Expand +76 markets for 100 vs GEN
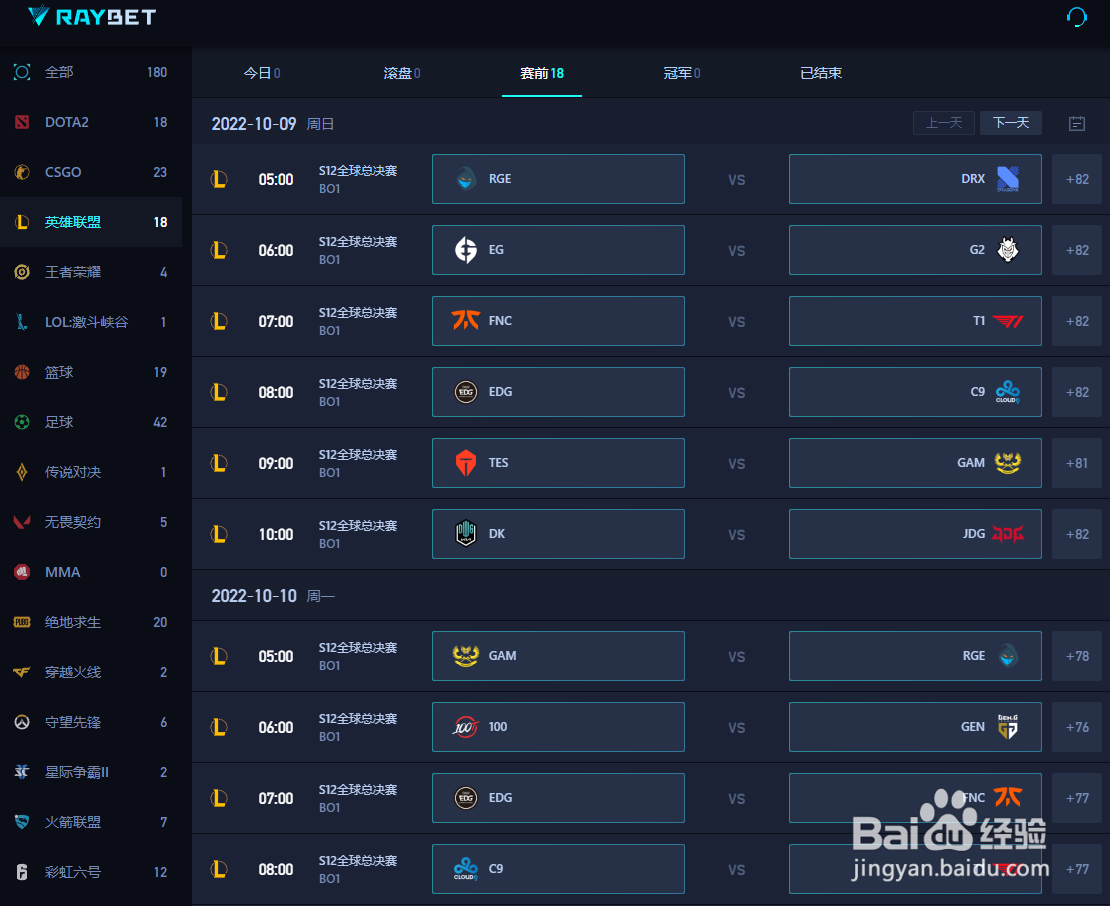1110x906 pixels. coord(1077,727)
